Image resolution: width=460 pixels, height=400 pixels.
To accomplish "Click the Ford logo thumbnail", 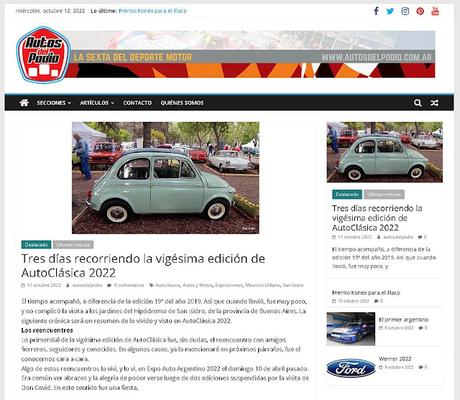I will pos(351,368).
